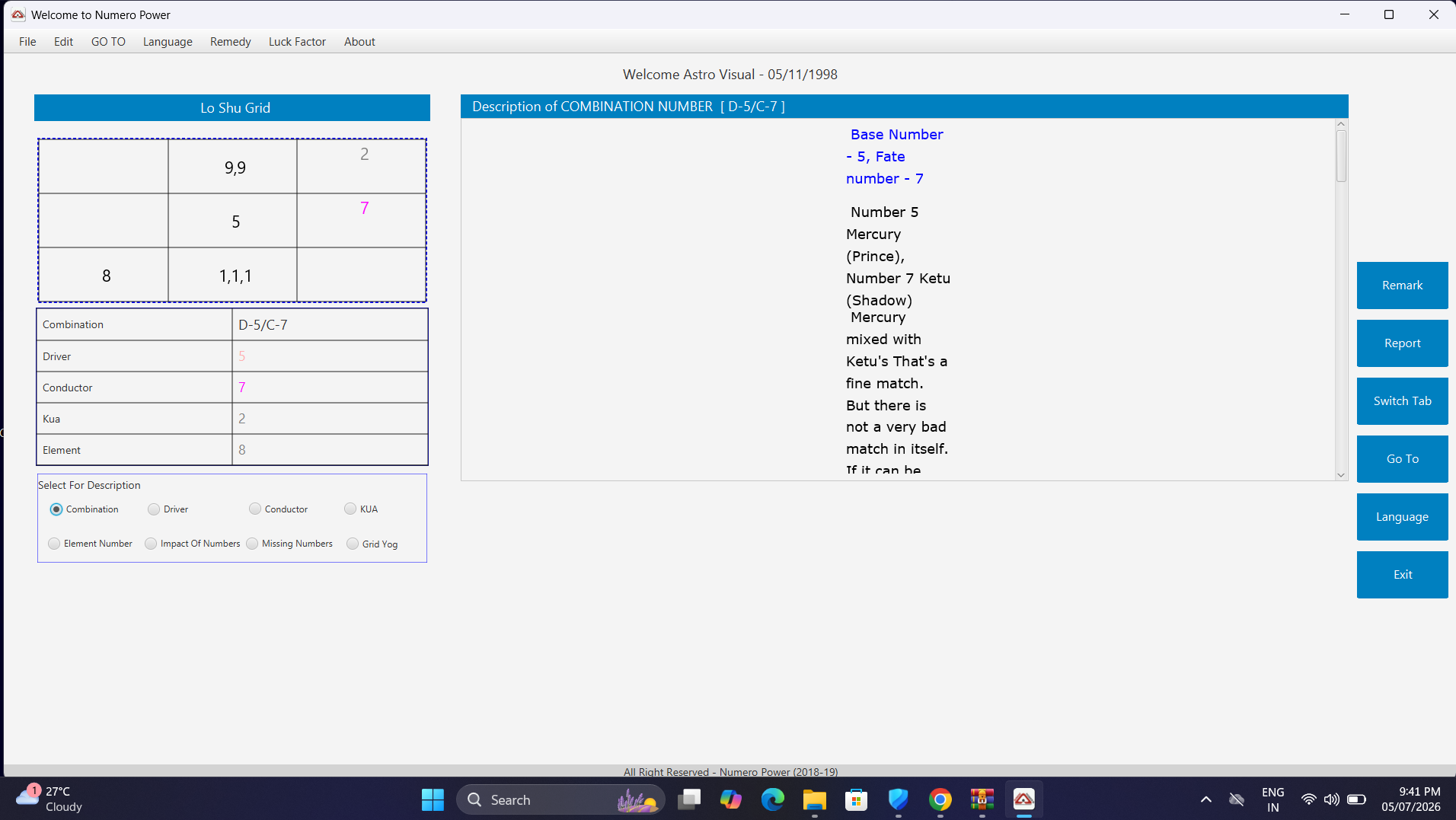Open Microsoft Store from the taskbar

[857, 799]
